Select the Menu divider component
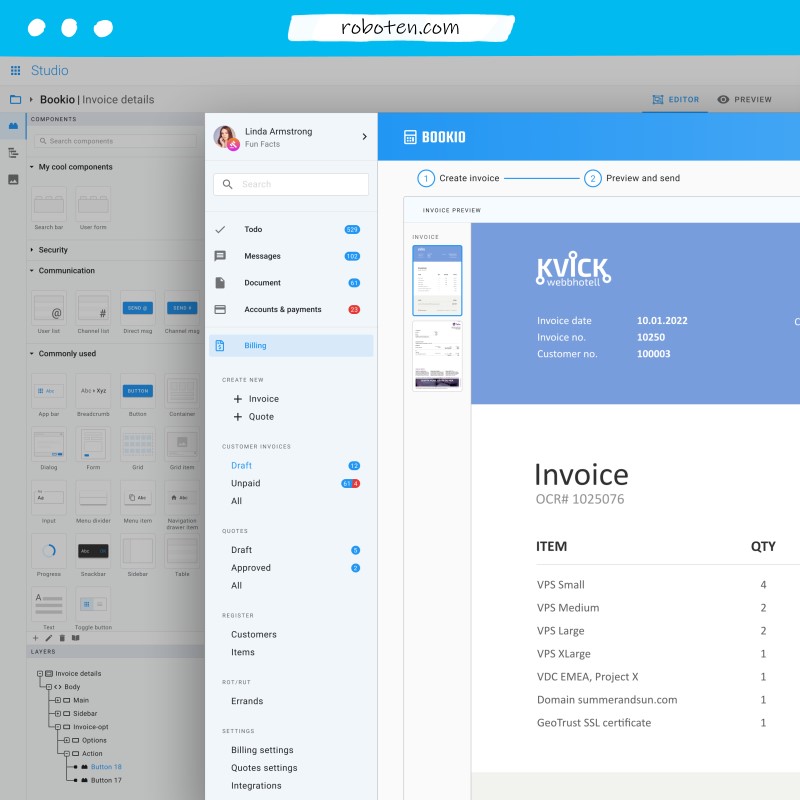Viewport: 800px width, 800px height. (x=93, y=502)
